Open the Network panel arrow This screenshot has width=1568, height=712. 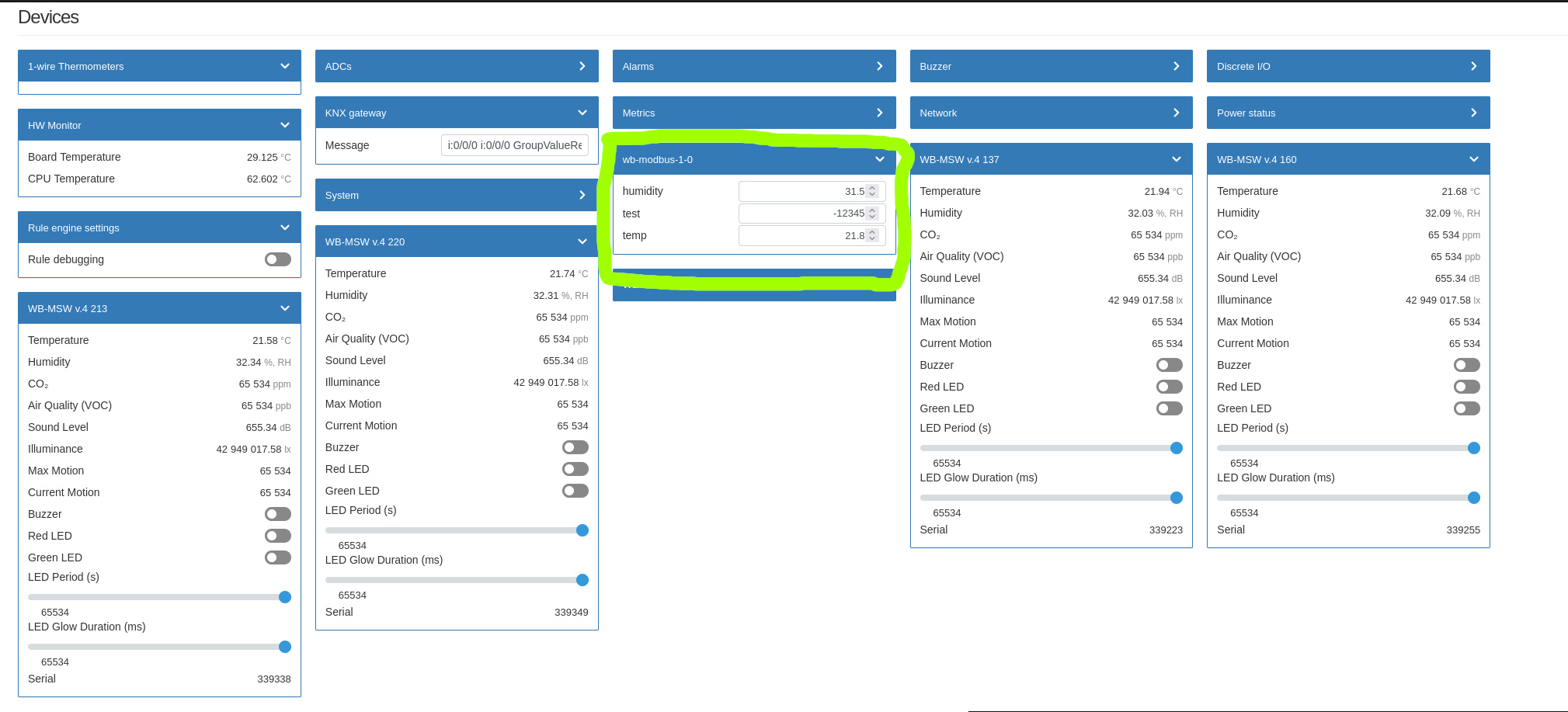tap(1176, 113)
